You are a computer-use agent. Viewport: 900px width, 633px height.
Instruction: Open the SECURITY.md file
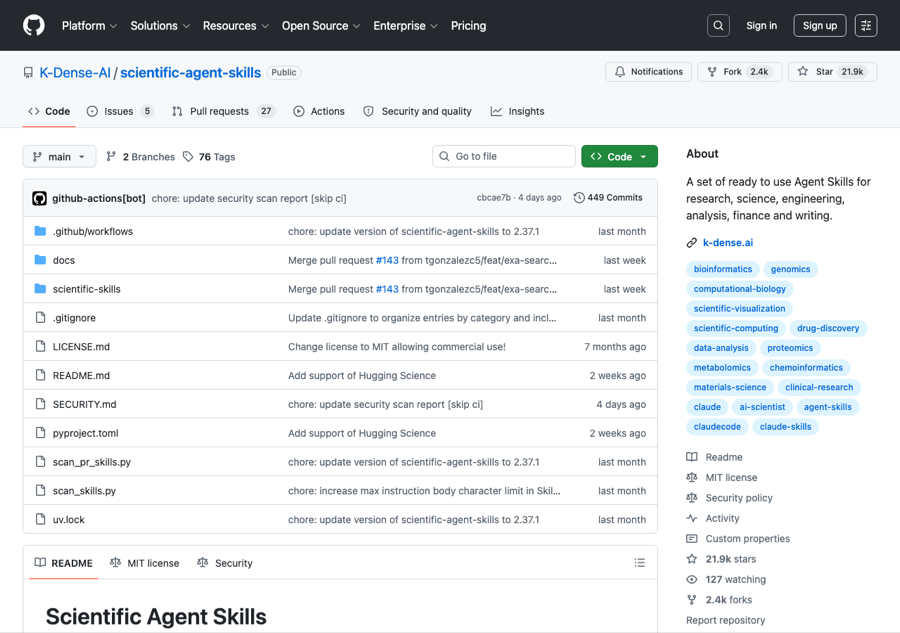click(84, 404)
